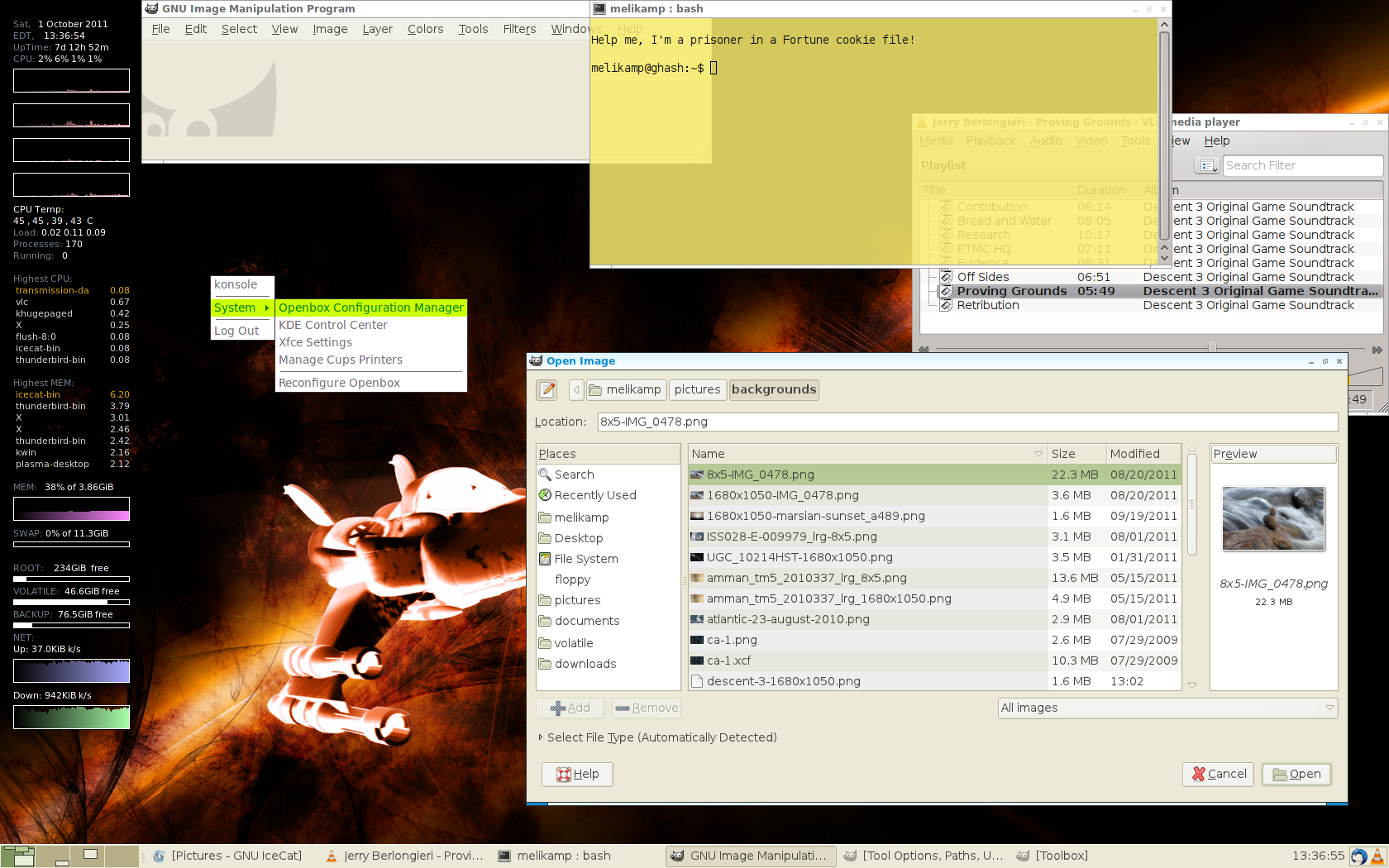The height and width of the screenshot is (868, 1389).
Task: Launch konsole from the desktop menu
Action: click(x=241, y=284)
